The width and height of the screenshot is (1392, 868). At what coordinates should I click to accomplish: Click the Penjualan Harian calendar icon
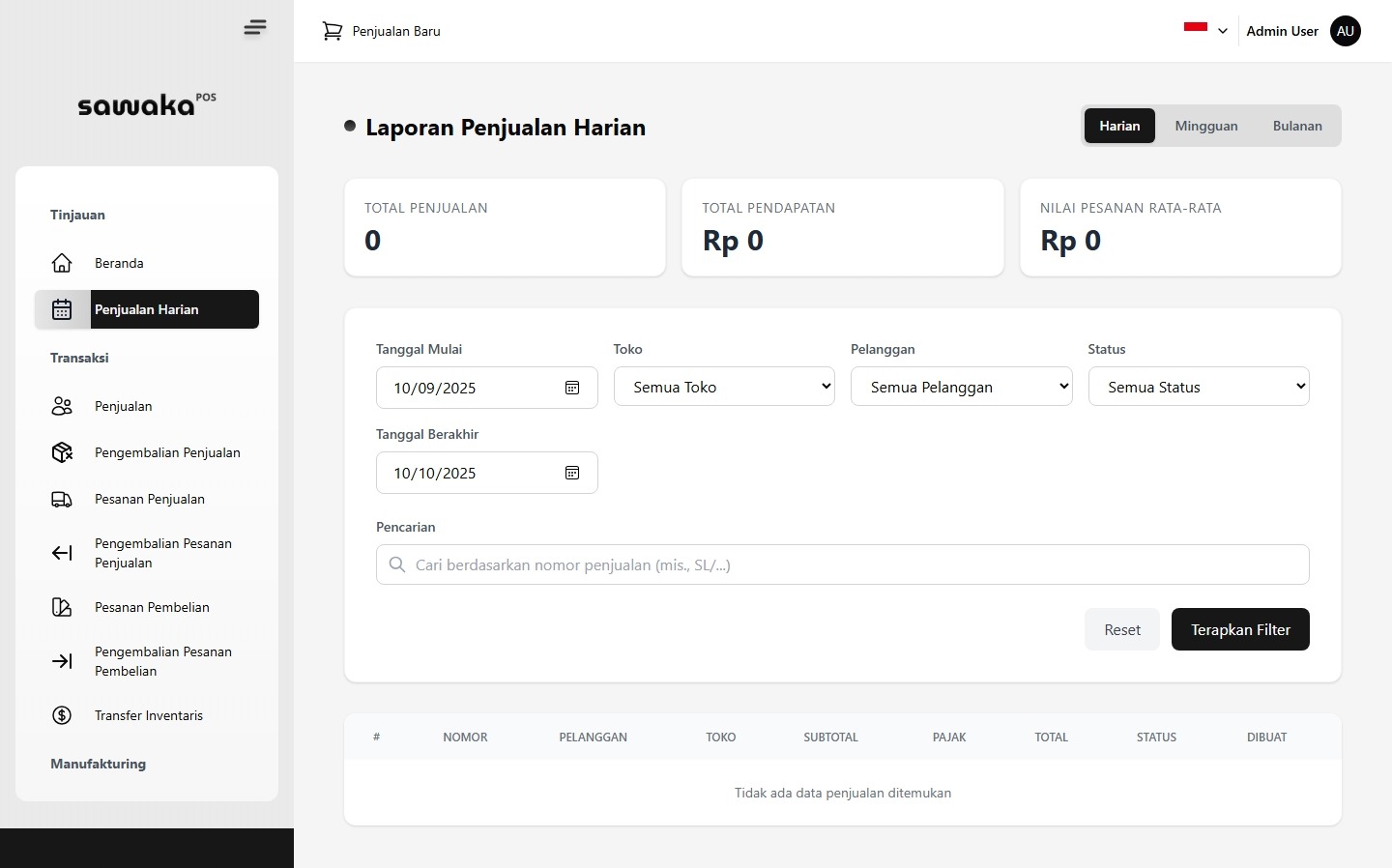coord(62,309)
